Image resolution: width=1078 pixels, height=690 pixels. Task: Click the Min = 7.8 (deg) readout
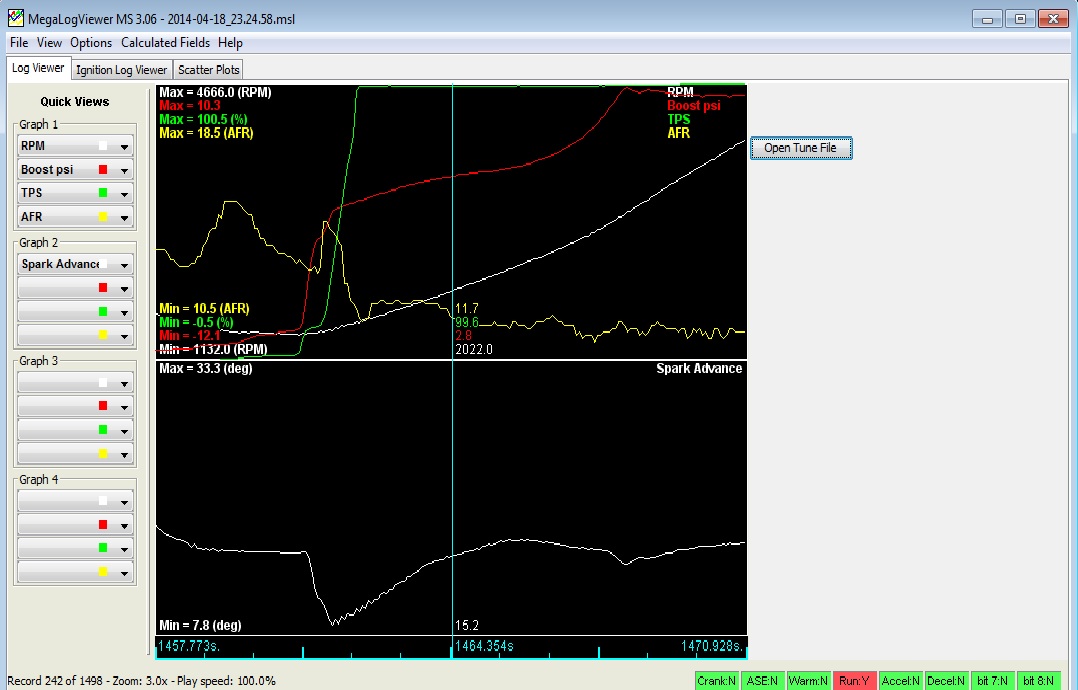click(200, 625)
